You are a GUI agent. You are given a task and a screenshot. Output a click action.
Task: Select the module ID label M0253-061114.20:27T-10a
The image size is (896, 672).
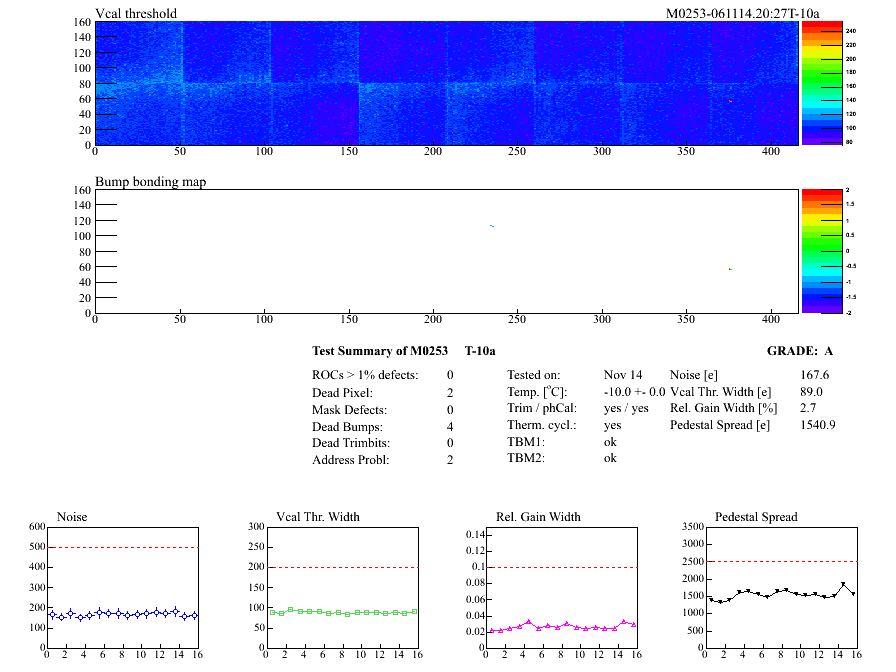coord(742,14)
